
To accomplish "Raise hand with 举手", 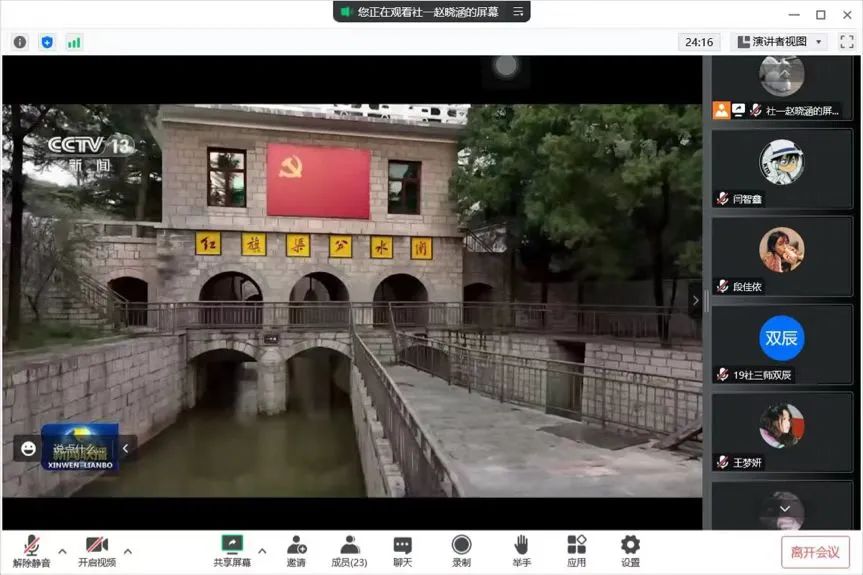I will tap(521, 550).
